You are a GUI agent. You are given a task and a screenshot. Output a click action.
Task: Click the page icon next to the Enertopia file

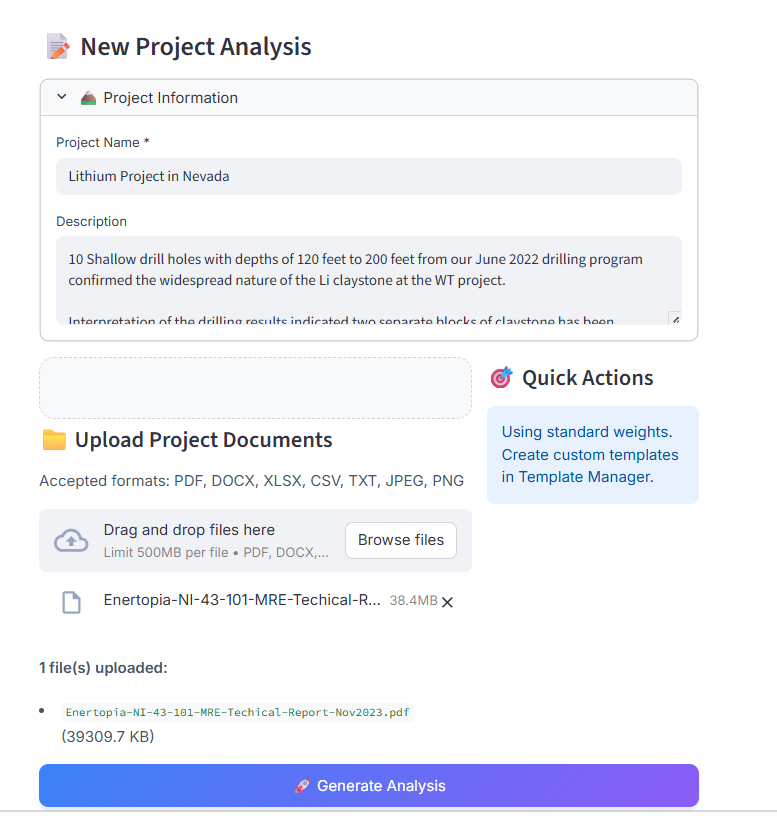pyautogui.click(x=71, y=602)
